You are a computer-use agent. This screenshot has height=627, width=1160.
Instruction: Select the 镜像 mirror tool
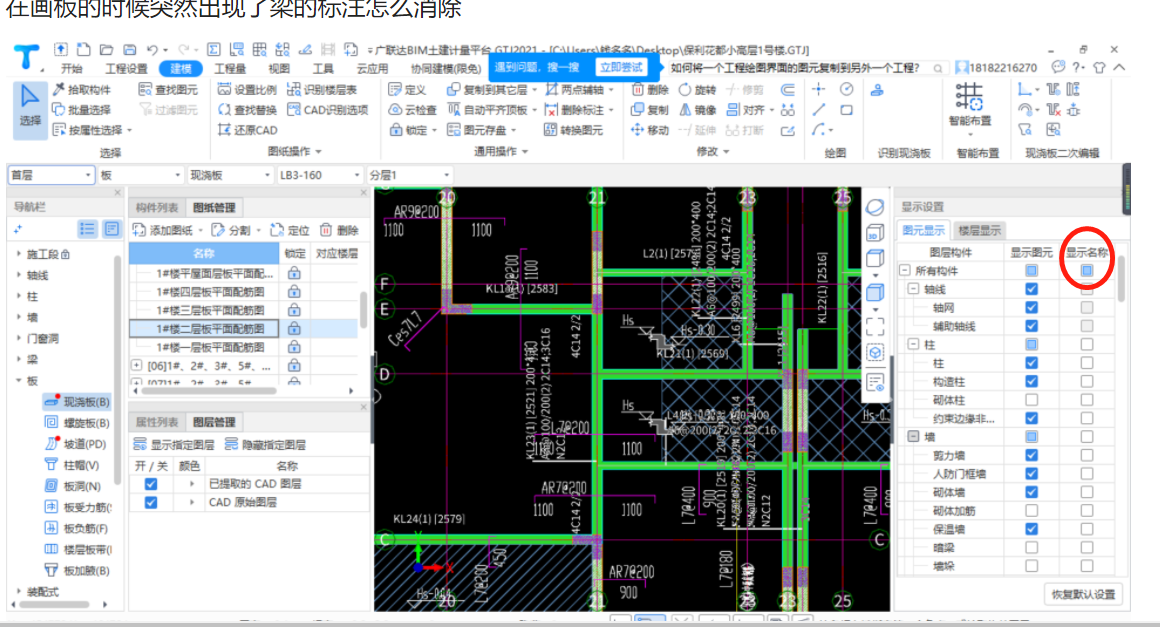tap(697, 109)
